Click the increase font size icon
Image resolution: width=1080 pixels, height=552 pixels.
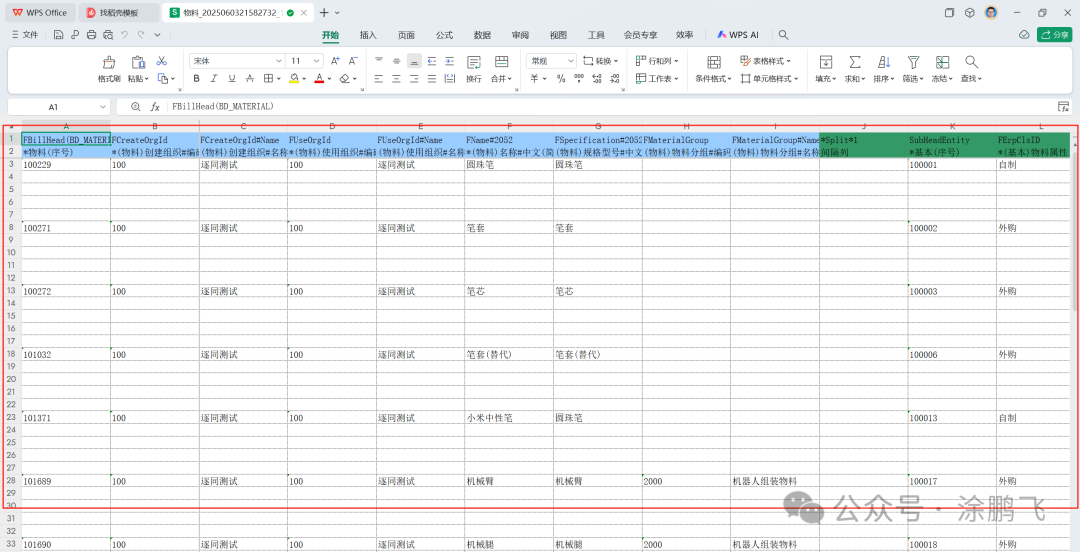pyautogui.click(x=336, y=61)
